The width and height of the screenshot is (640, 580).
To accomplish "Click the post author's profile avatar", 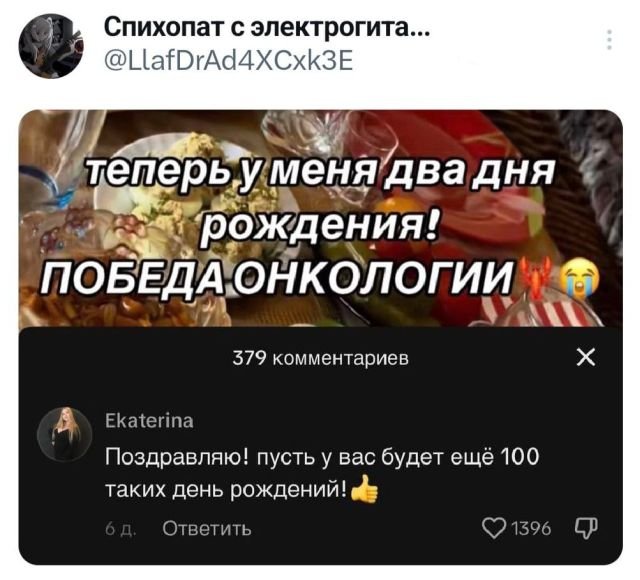I will pos(51,46).
